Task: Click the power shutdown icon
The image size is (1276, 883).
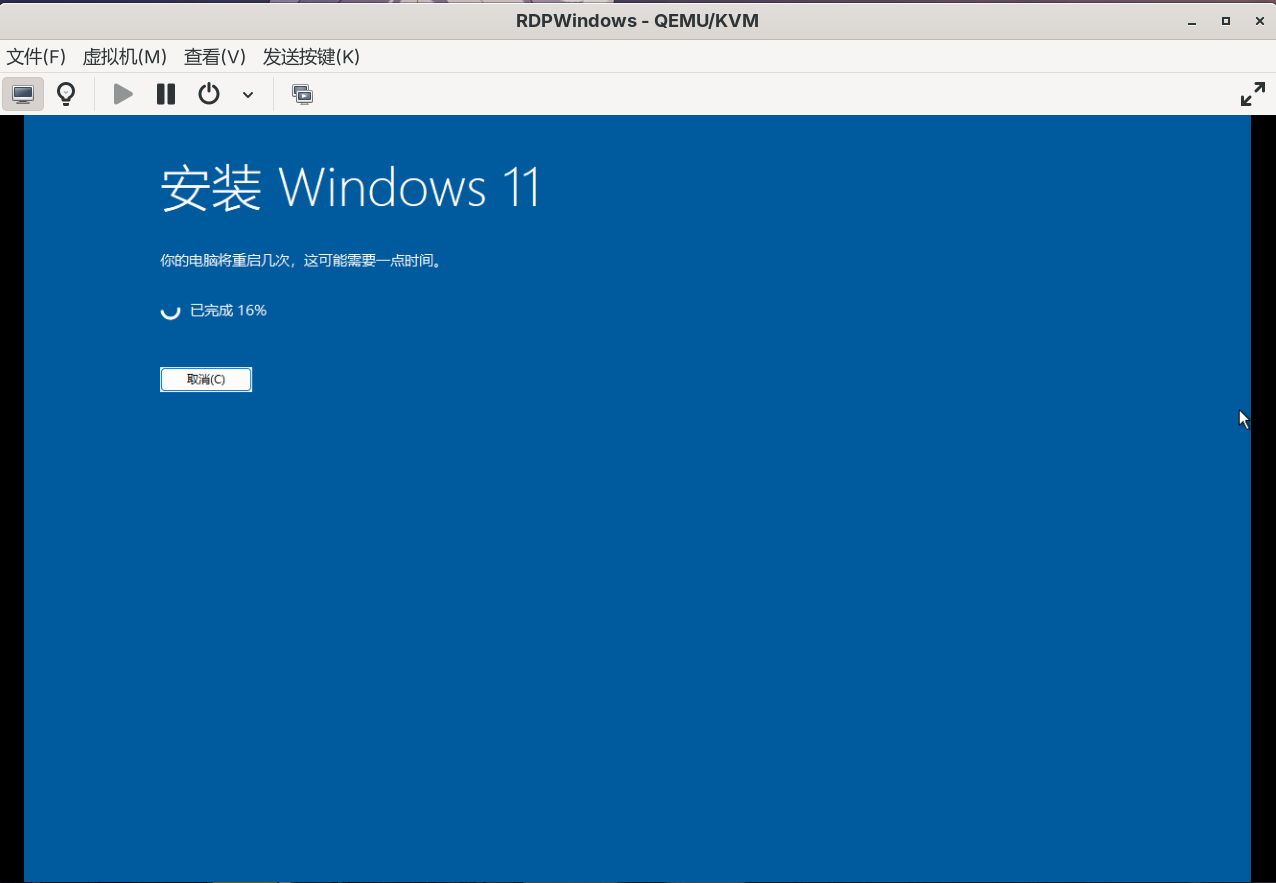Action: tap(208, 94)
